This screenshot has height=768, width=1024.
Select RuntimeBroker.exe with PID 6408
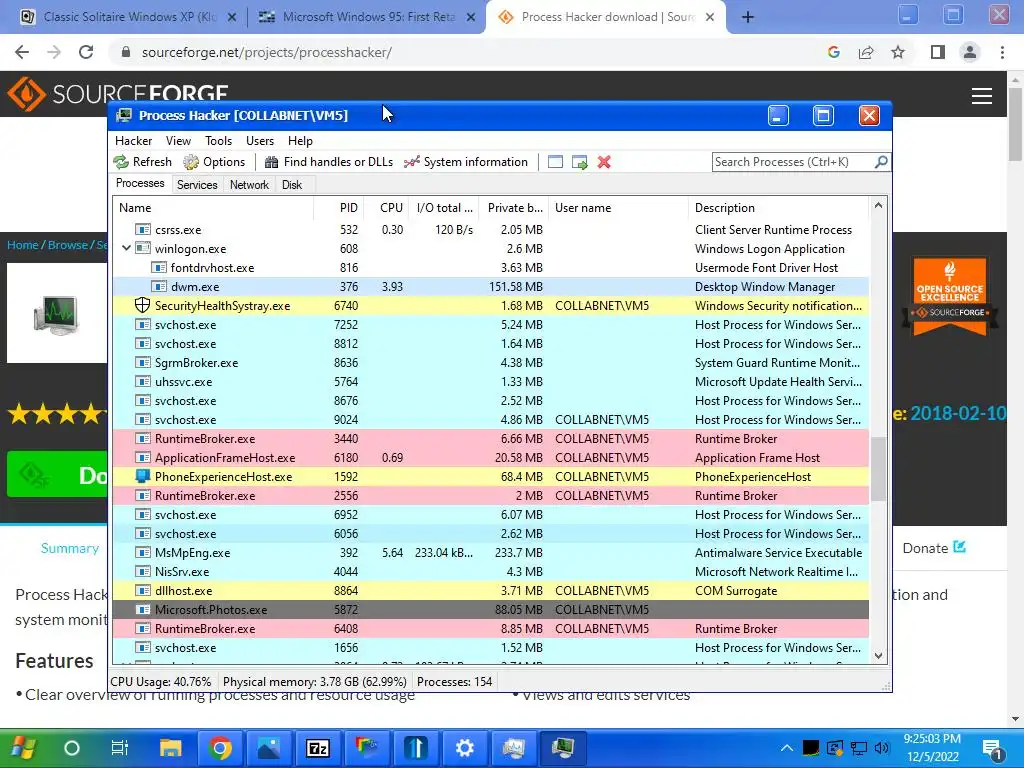pos(491,628)
